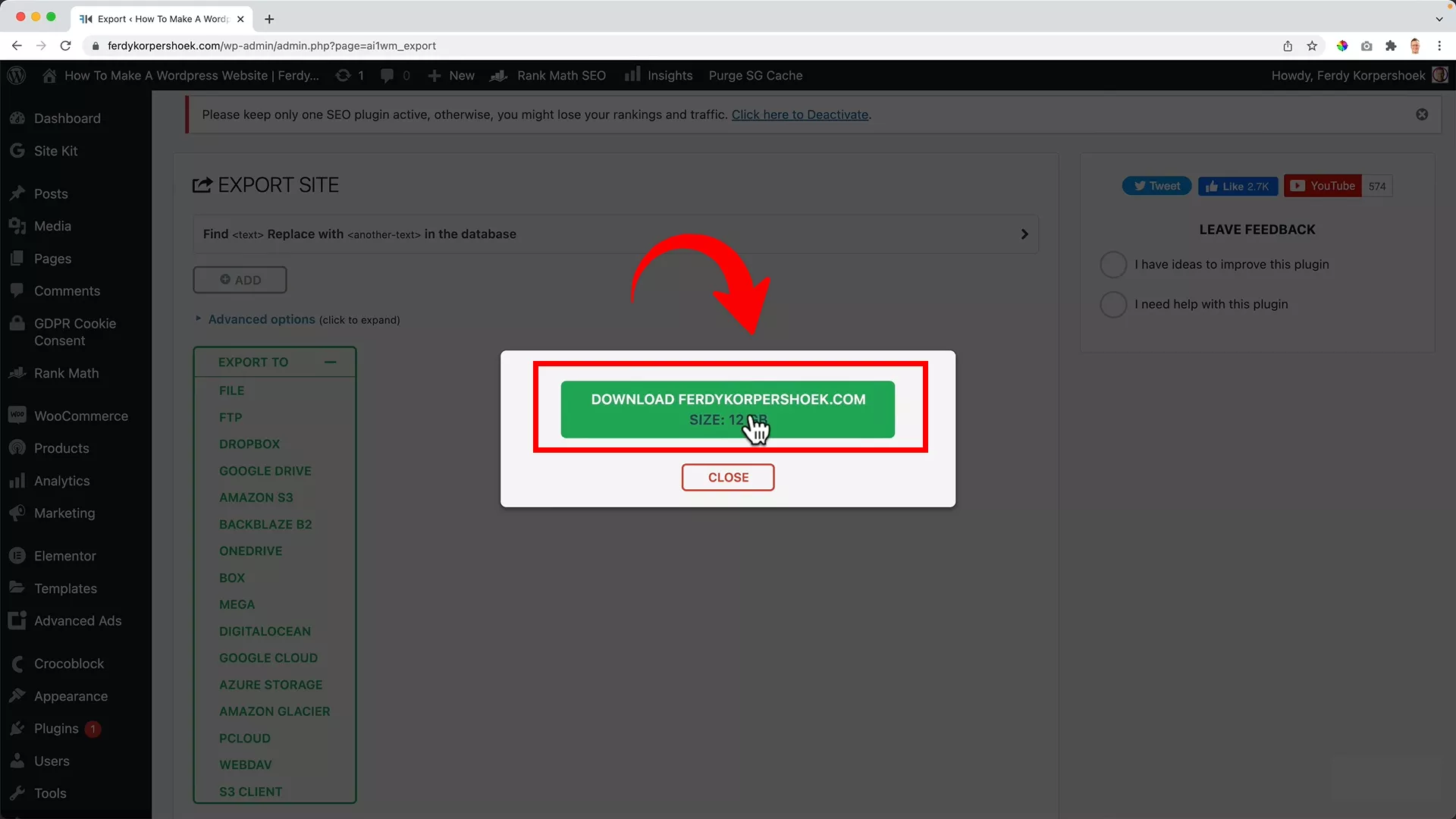This screenshot has width=1456, height=819.
Task: Choose BACKBLAZE B2 export option
Action: 265,524
